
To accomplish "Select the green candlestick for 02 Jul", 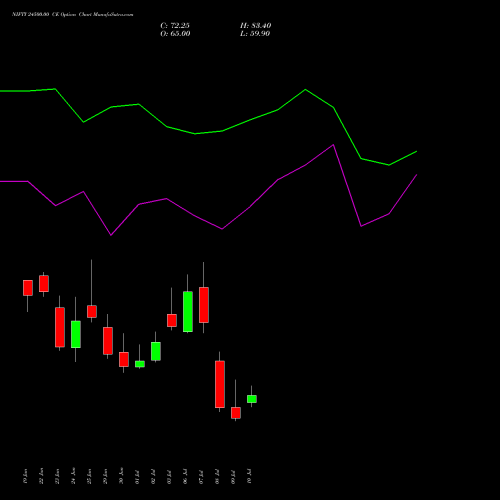I will point(156,351).
